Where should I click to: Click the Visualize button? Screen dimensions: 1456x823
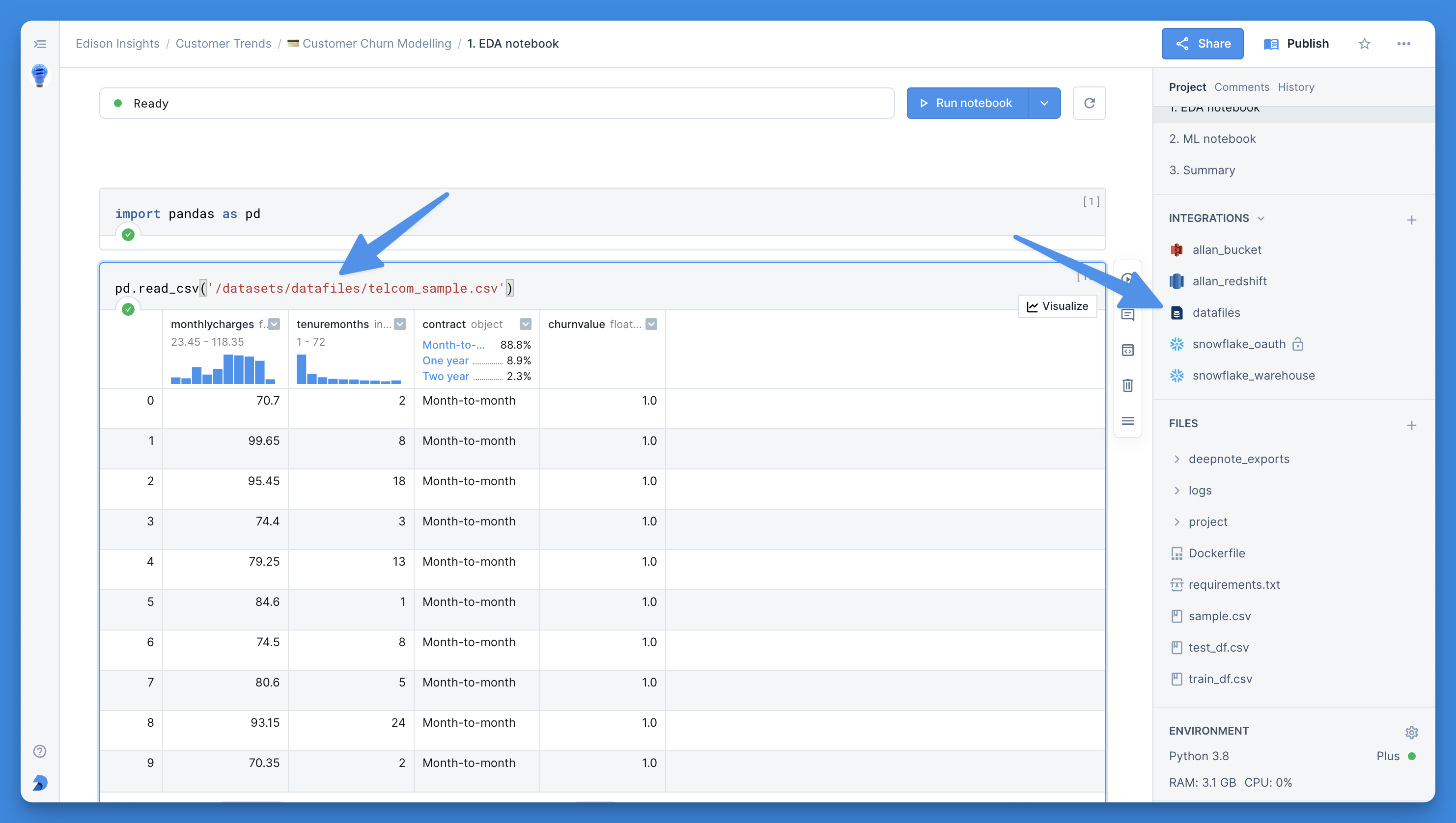pyautogui.click(x=1057, y=306)
